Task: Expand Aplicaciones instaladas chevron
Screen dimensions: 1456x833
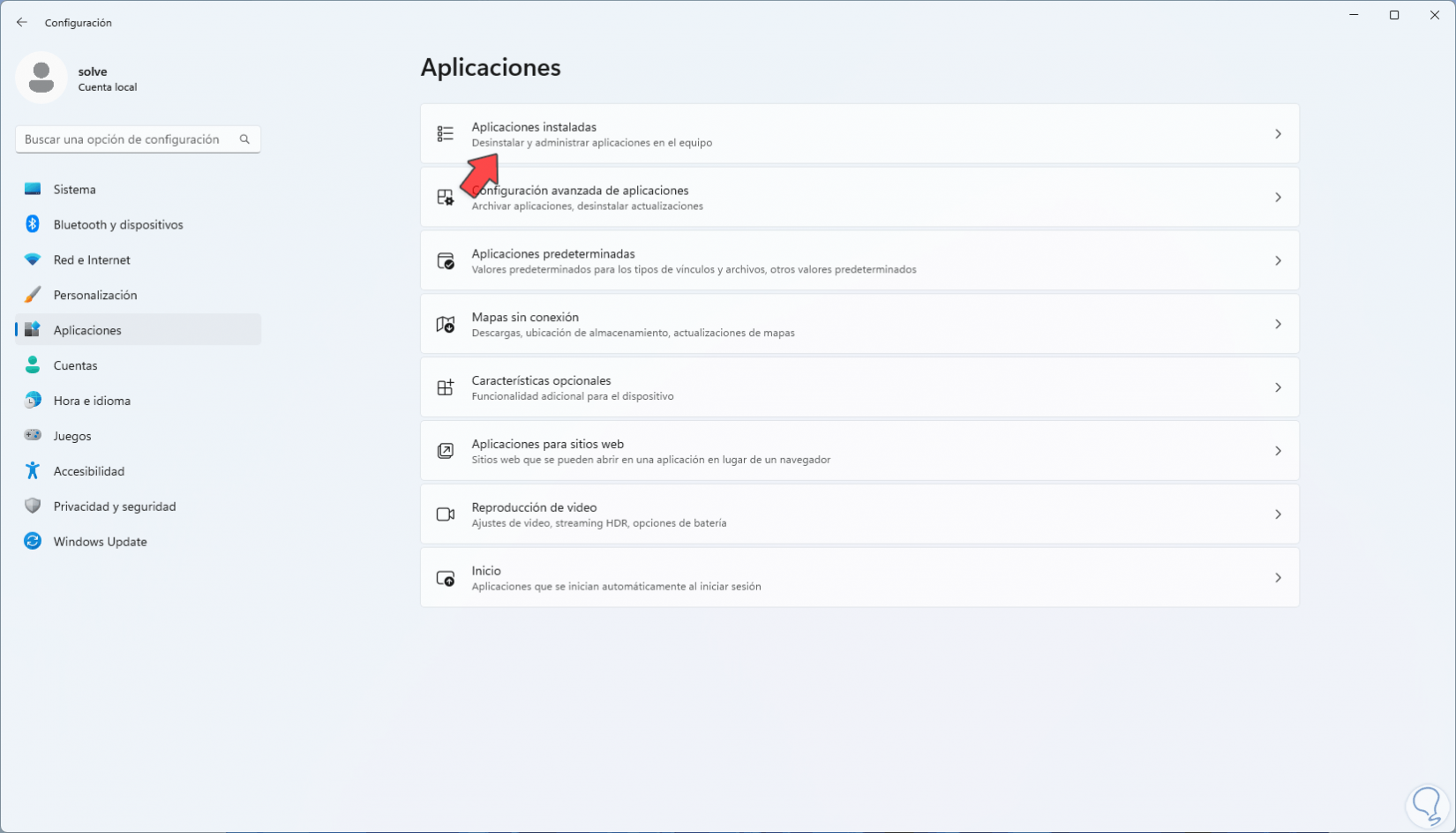Action: coord(1278,134)
